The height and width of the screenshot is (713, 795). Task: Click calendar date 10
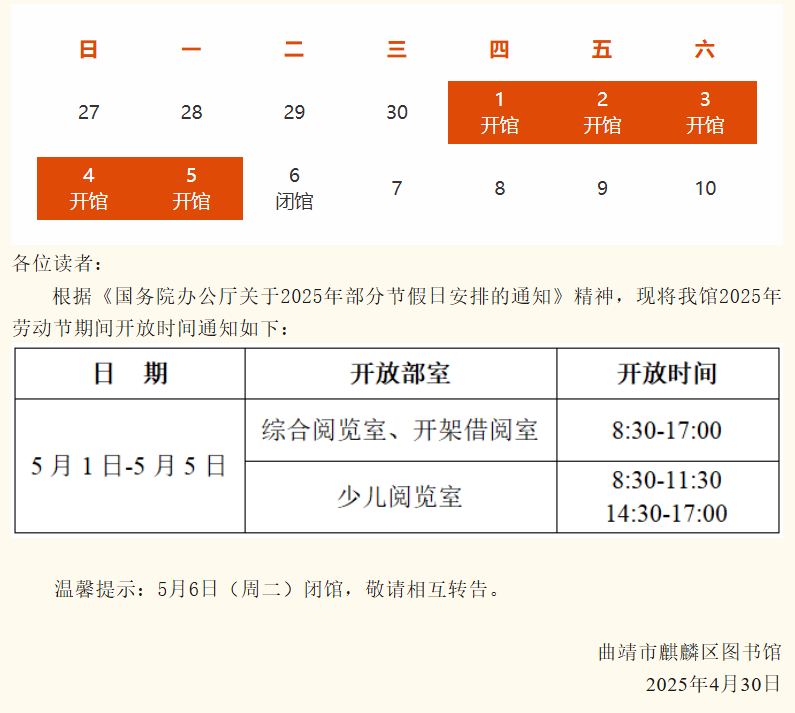coord(705,188)
